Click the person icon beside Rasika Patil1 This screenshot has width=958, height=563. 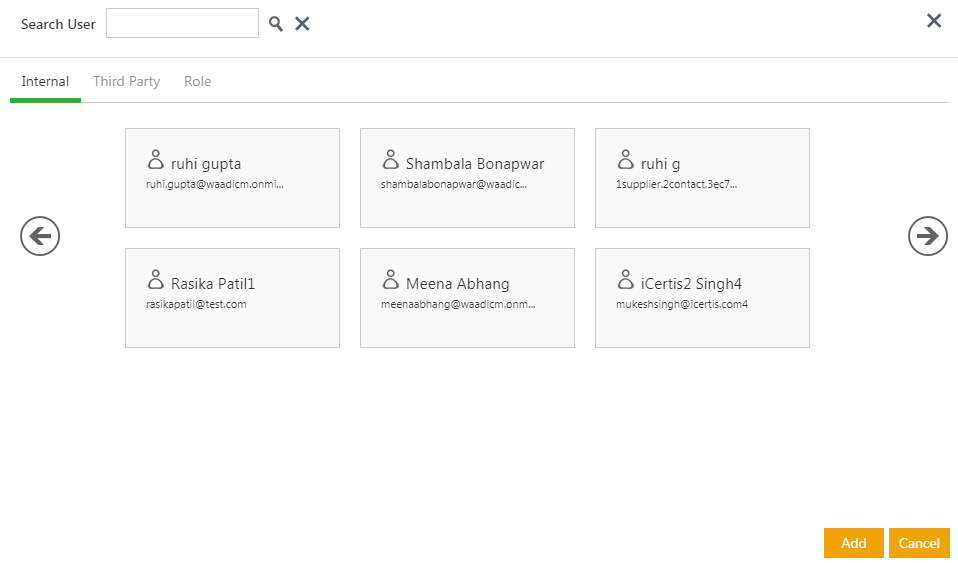pyautogui.click(x=156, y=280)
